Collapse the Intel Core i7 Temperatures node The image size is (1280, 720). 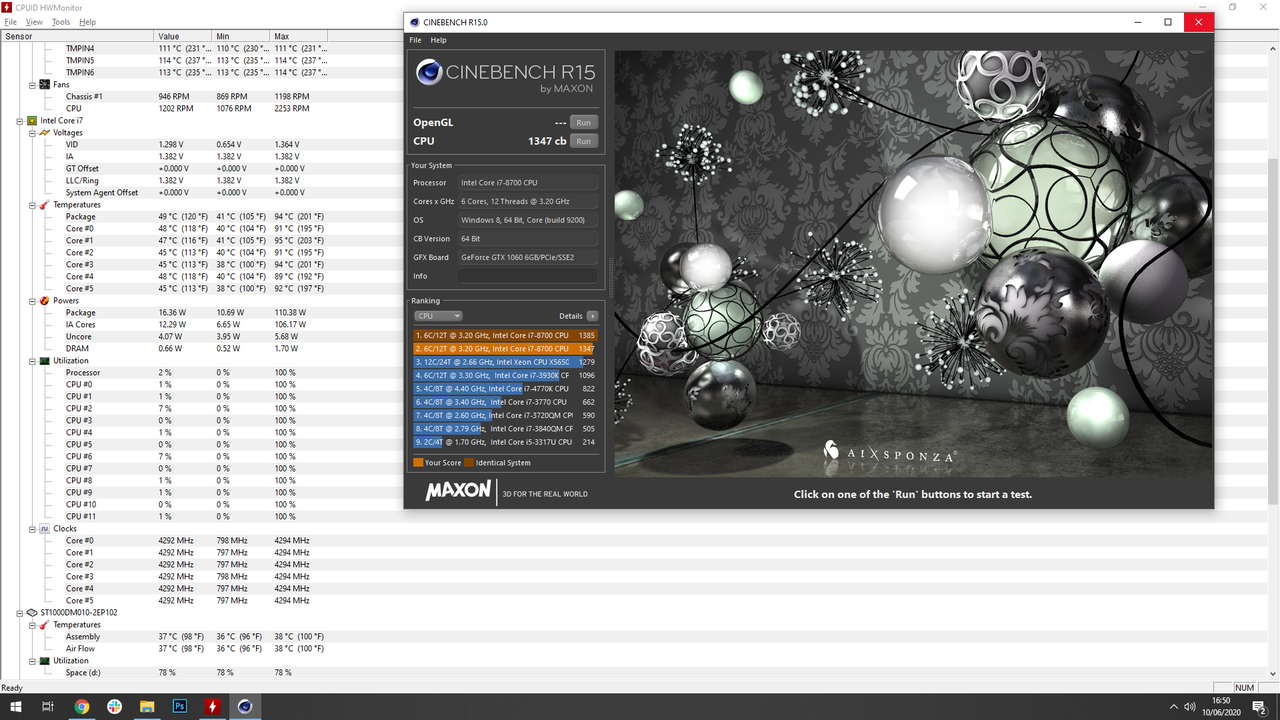point(32,204)
